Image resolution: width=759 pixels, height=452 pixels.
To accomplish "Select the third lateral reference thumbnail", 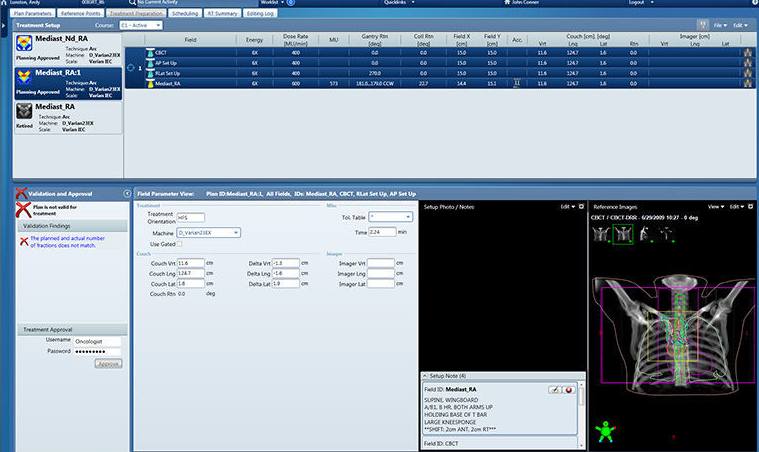I will (645, 234).
